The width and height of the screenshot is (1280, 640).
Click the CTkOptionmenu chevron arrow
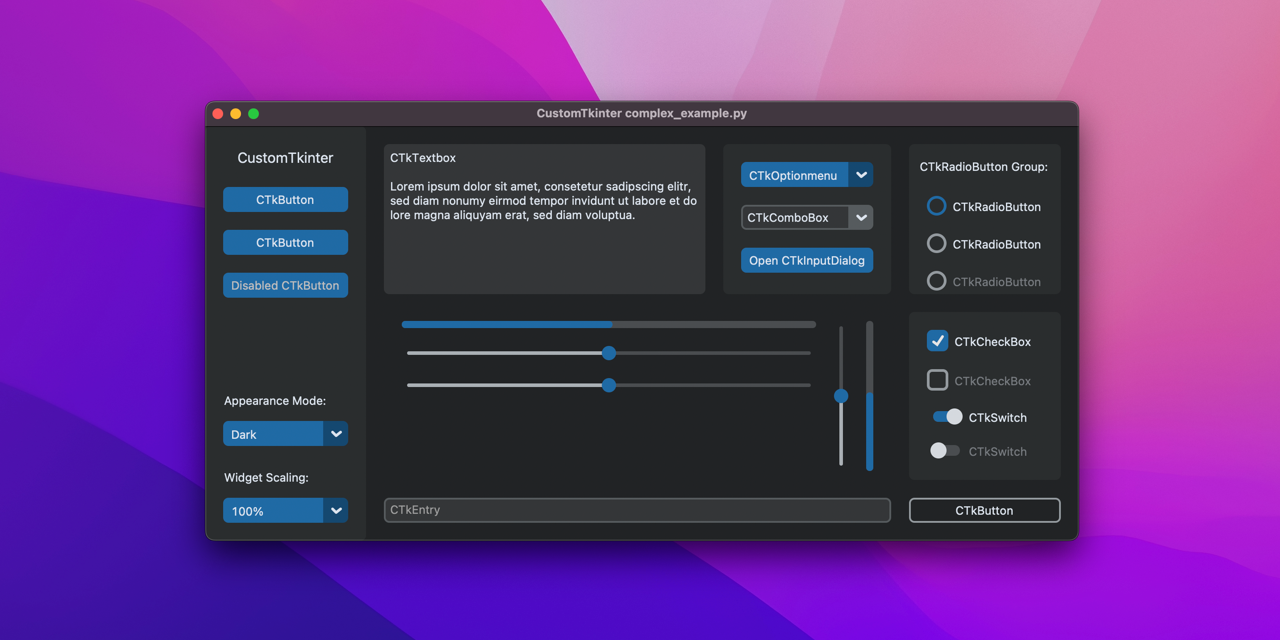pos(861,174)
